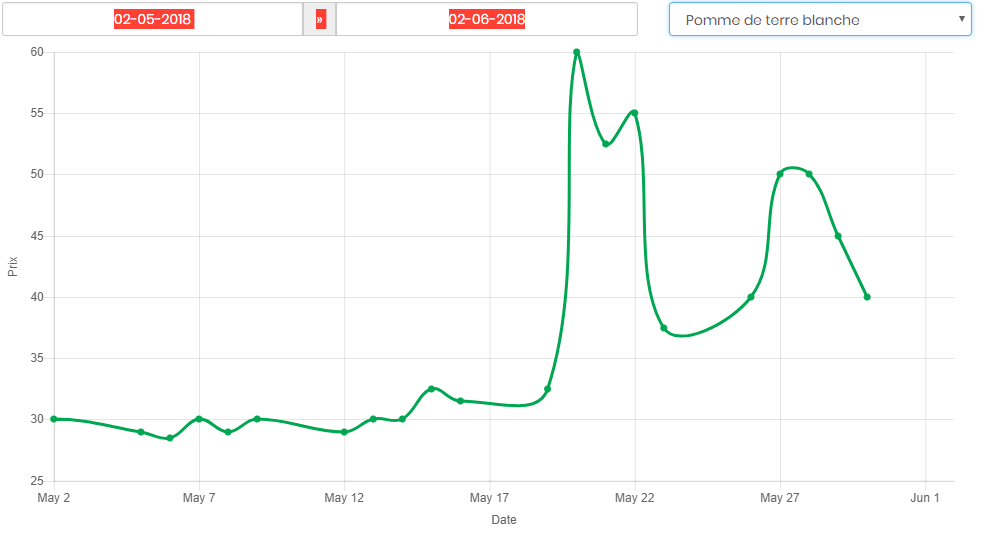Click the May 15 data point at 32.5

[431, 389]
